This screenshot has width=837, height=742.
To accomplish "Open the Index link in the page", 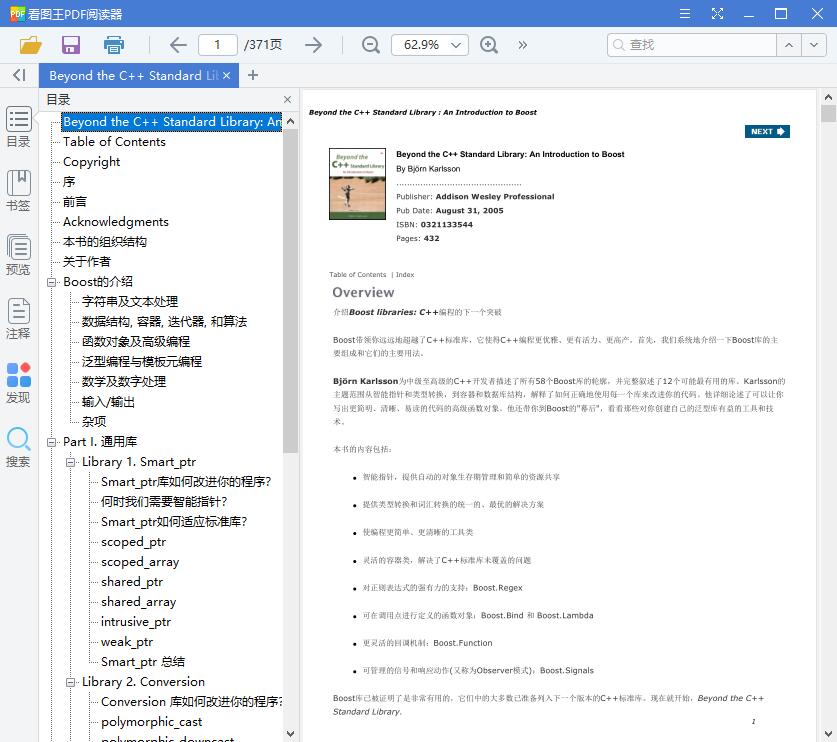I will coord(405,274).
